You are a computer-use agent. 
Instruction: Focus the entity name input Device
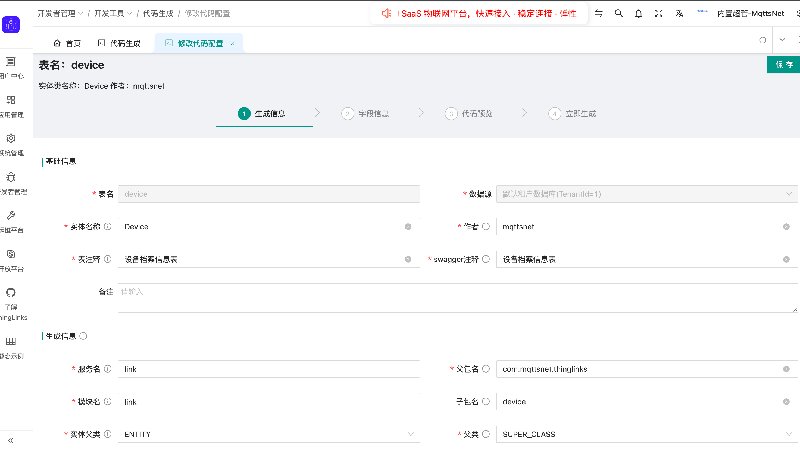point(262,227)
